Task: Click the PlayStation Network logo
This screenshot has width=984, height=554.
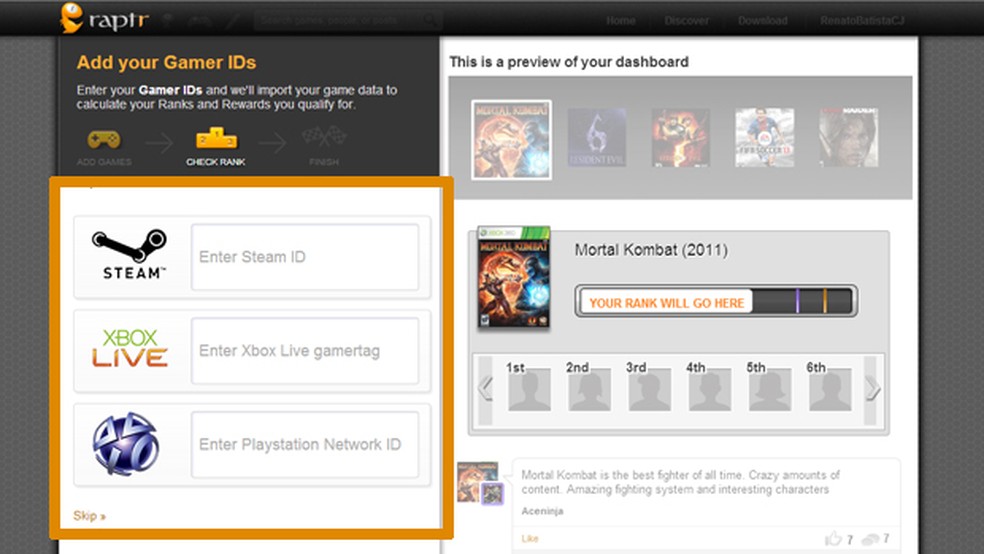Action: [126, 444]
